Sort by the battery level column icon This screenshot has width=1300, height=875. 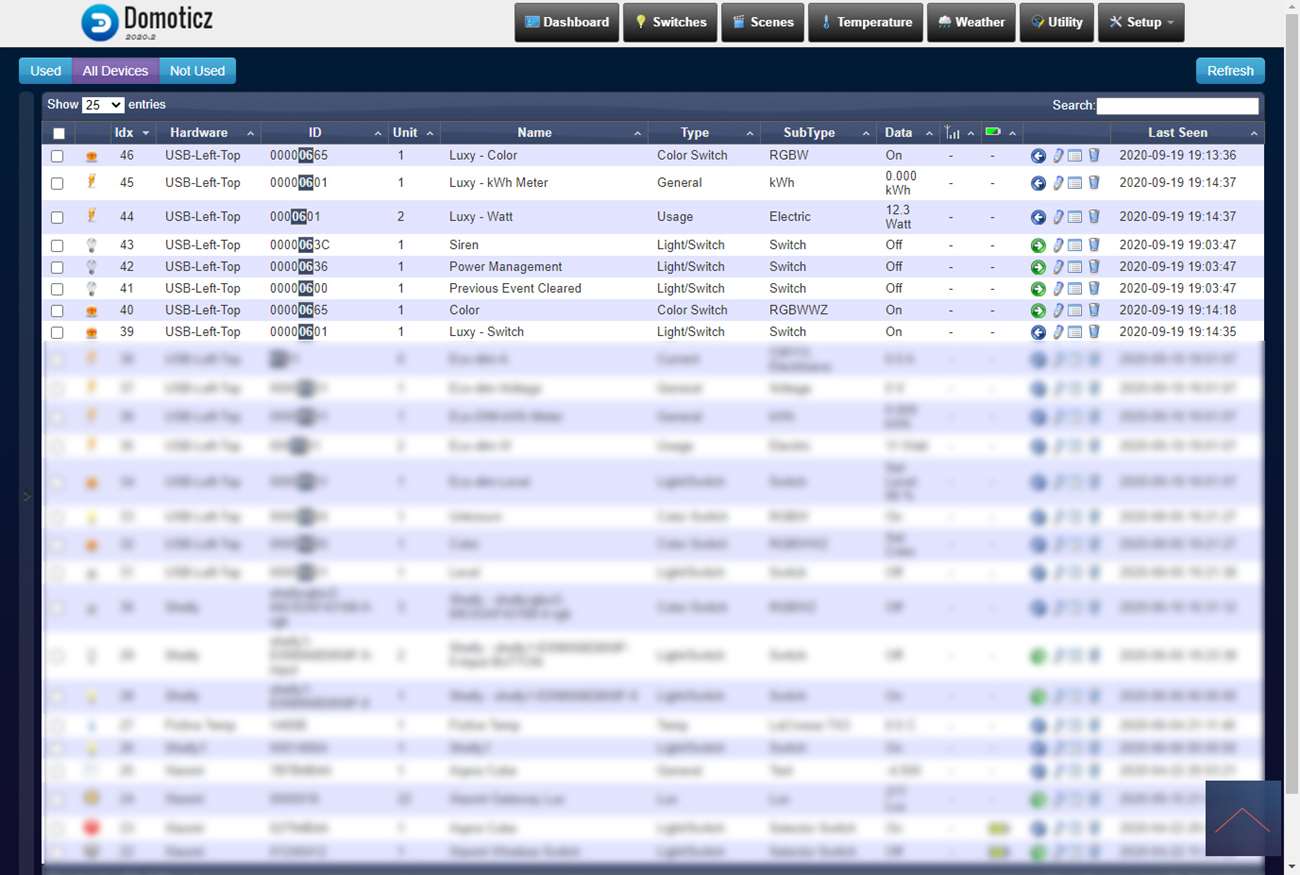(x=993, y=133)
